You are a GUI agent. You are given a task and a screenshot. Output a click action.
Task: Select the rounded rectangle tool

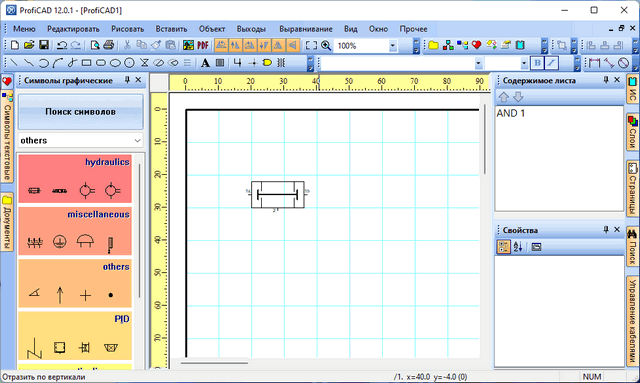point(101,63)
